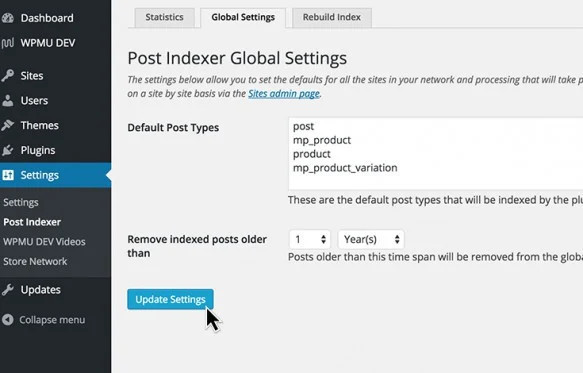Switch to the Rebuild Index tab
583x373 pixels.
pos(332,17)
